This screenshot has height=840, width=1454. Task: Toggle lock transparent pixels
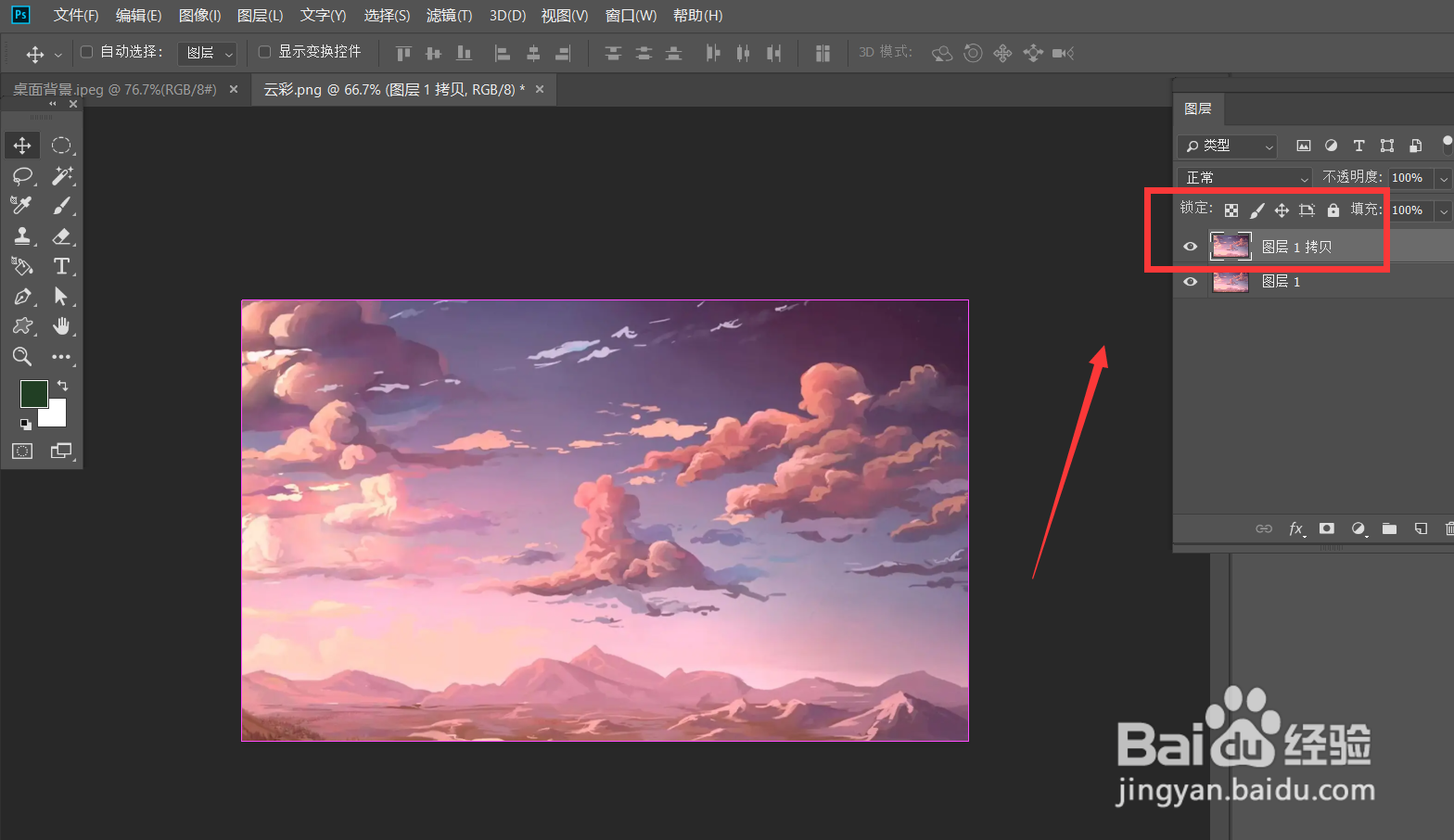[x=1231, y=210]
